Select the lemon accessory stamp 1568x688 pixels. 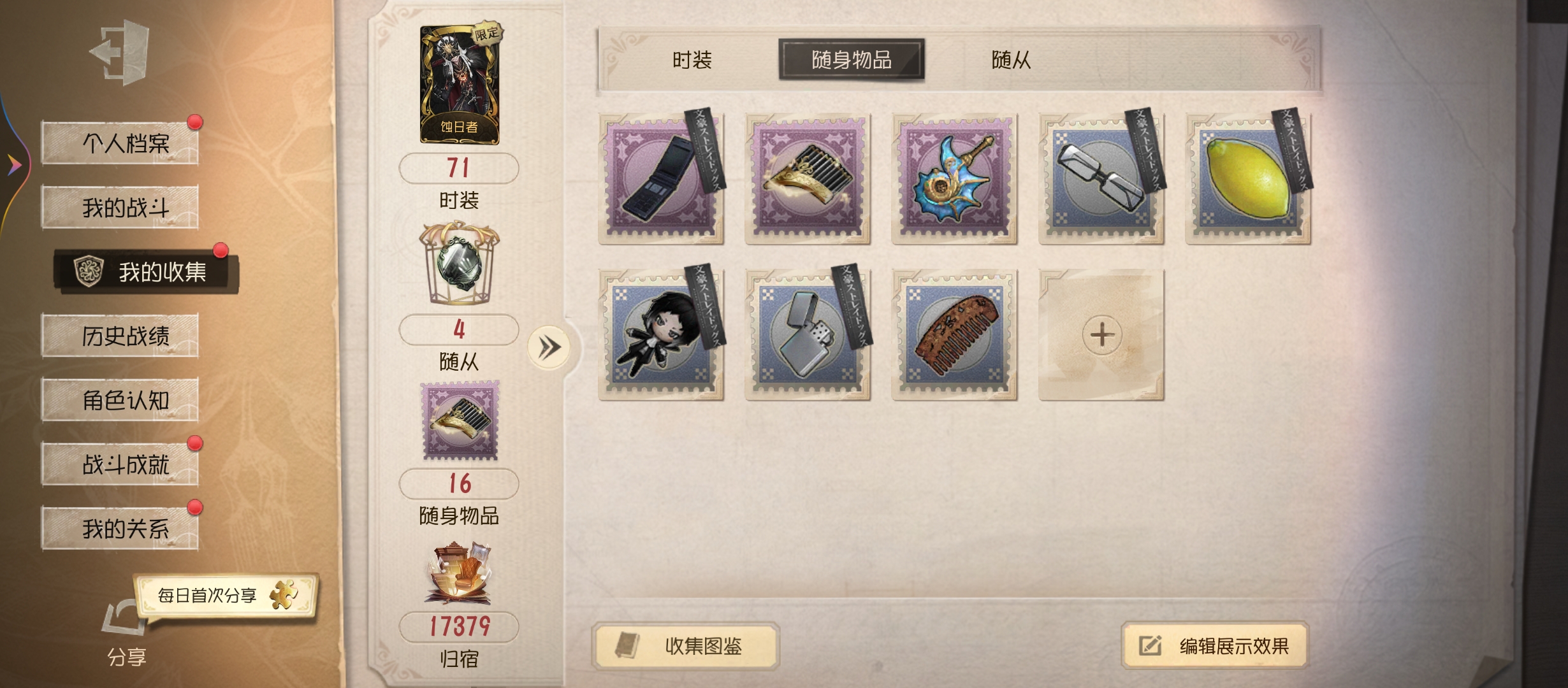pos(1248,178)
